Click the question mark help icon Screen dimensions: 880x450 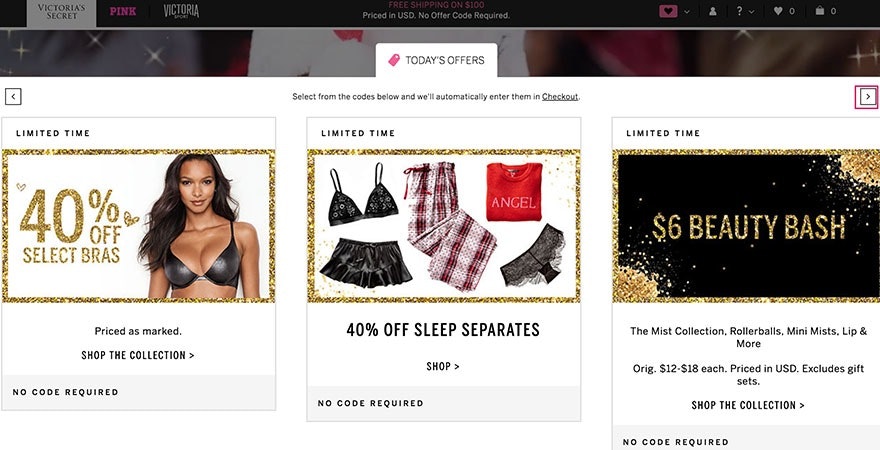pyautogui.click(x=740, y=11)
